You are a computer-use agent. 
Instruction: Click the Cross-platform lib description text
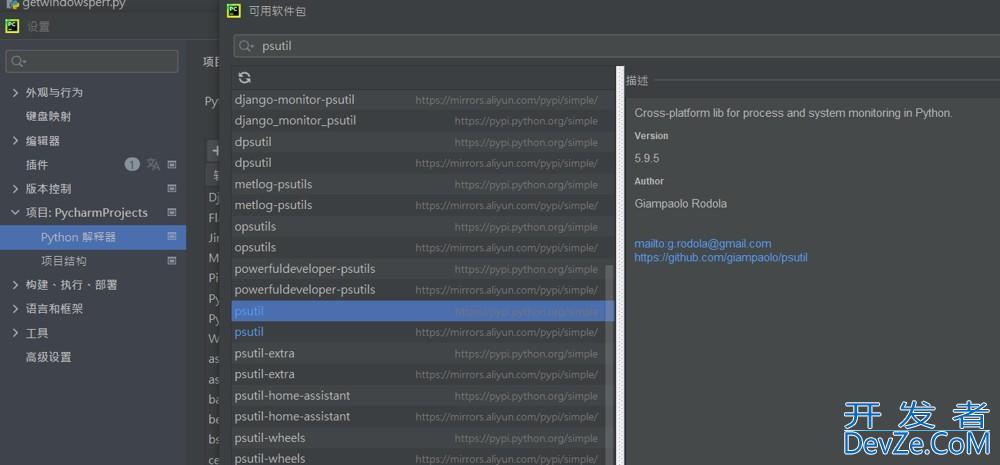pyautogui.click(x=793, y=113)
